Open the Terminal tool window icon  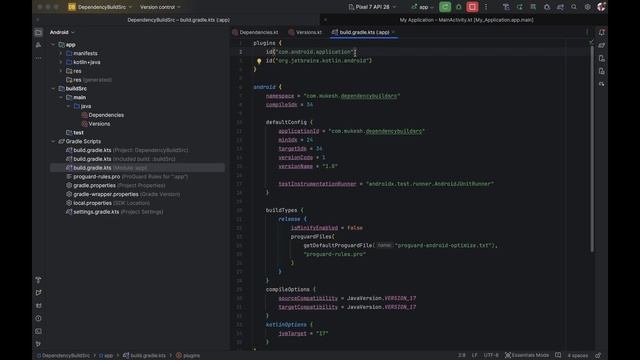pos(38,331)
